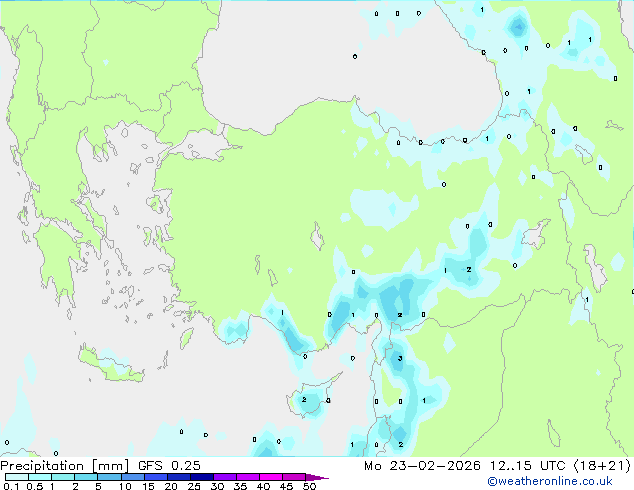Click legend scale label '50'
Screen dimensions: 634x490
[x=309, y=486]
